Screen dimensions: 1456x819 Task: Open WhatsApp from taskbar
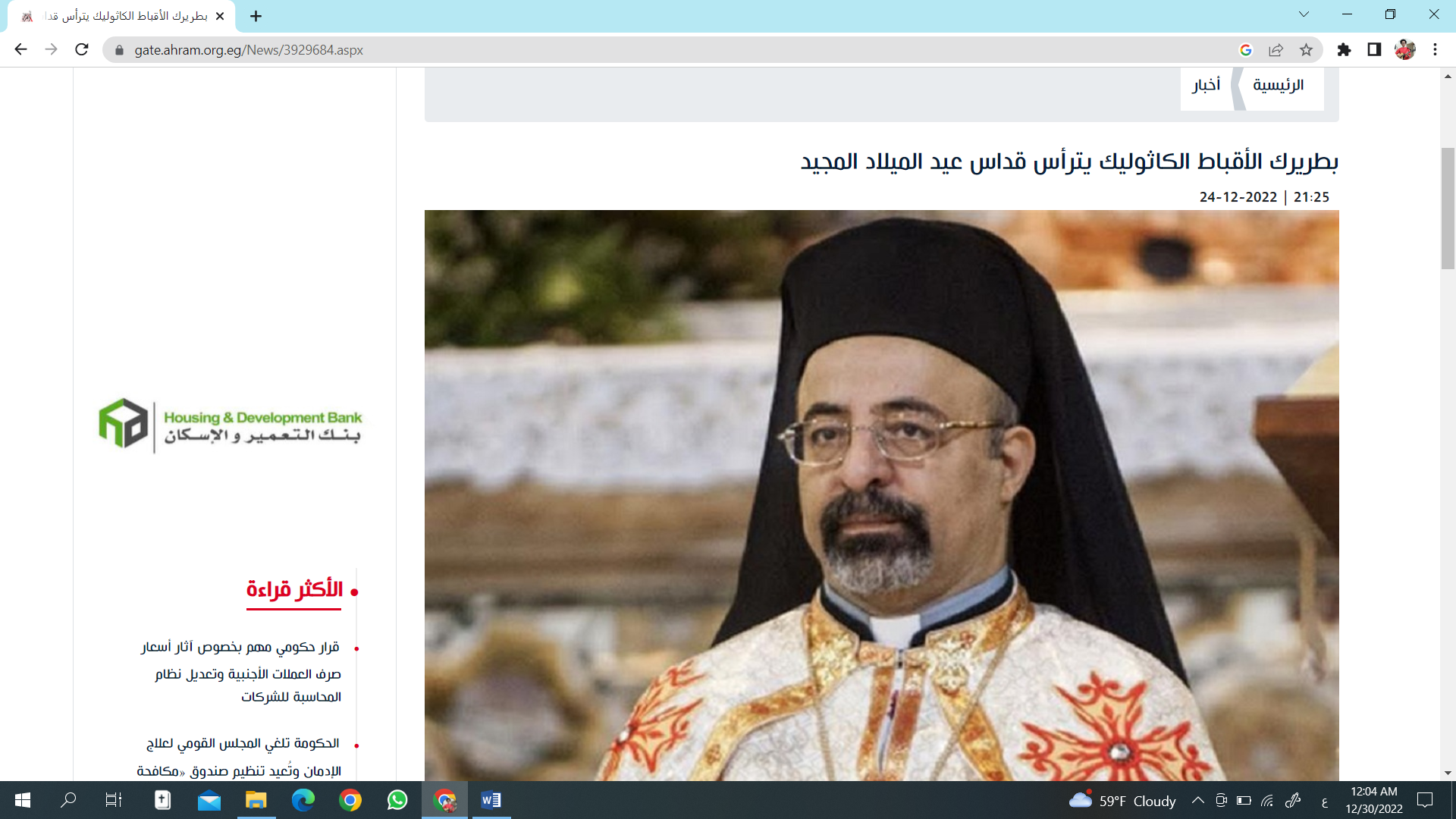pos(397,800)
